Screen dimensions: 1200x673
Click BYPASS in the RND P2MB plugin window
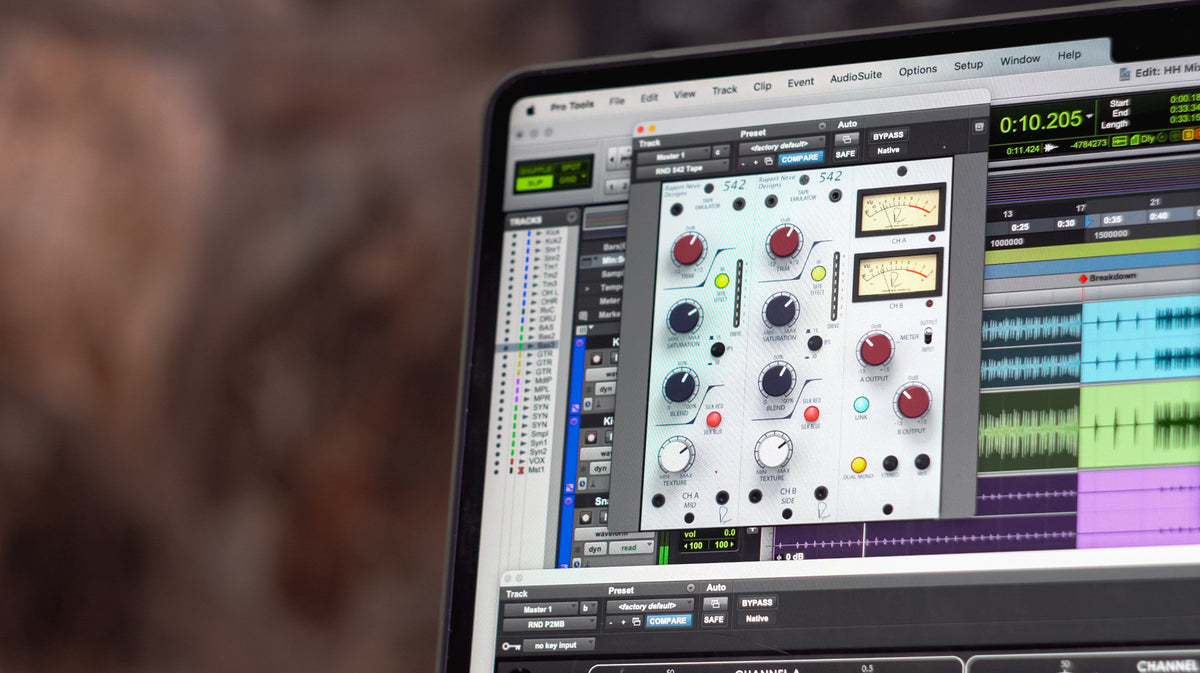point(757,603)
